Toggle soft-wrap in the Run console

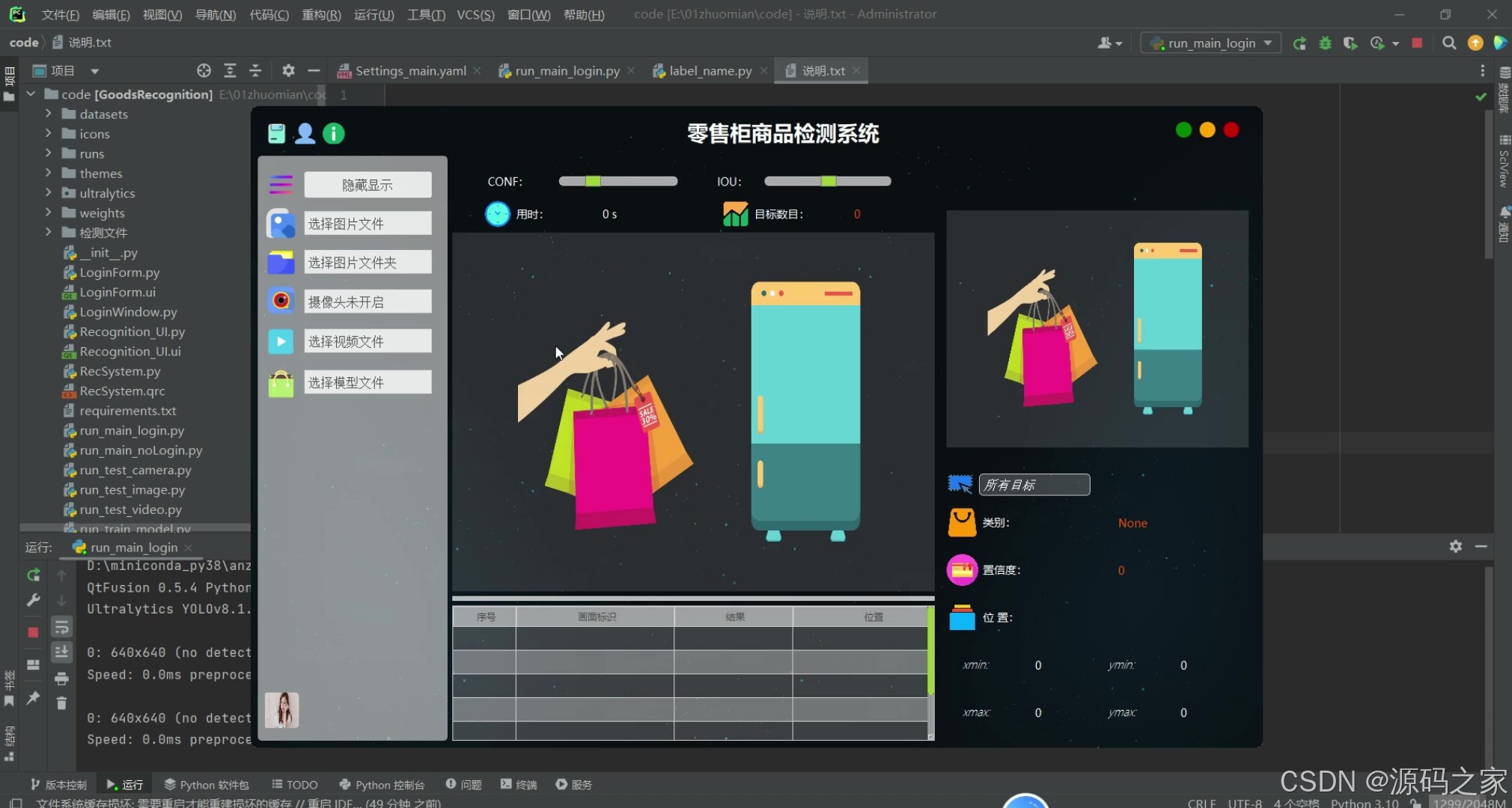pyautogui.click(x=61, y=627)
